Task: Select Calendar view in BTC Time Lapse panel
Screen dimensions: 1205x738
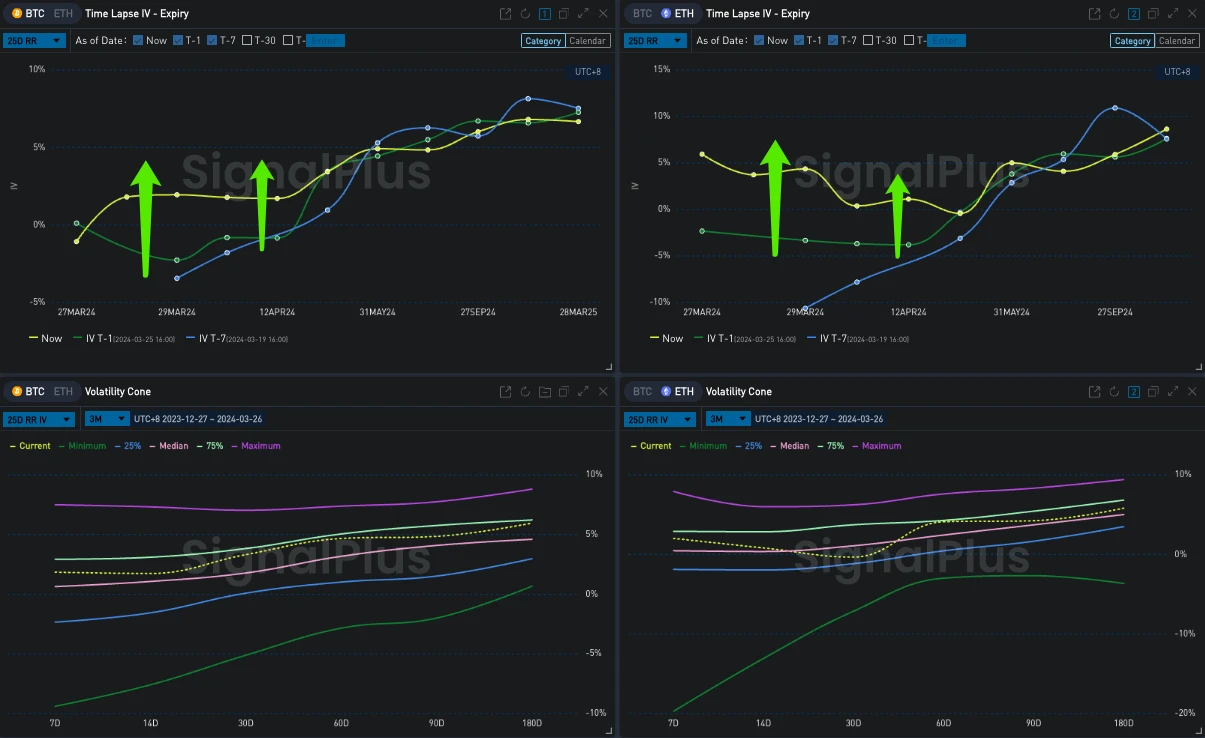Action: [587, 41]
